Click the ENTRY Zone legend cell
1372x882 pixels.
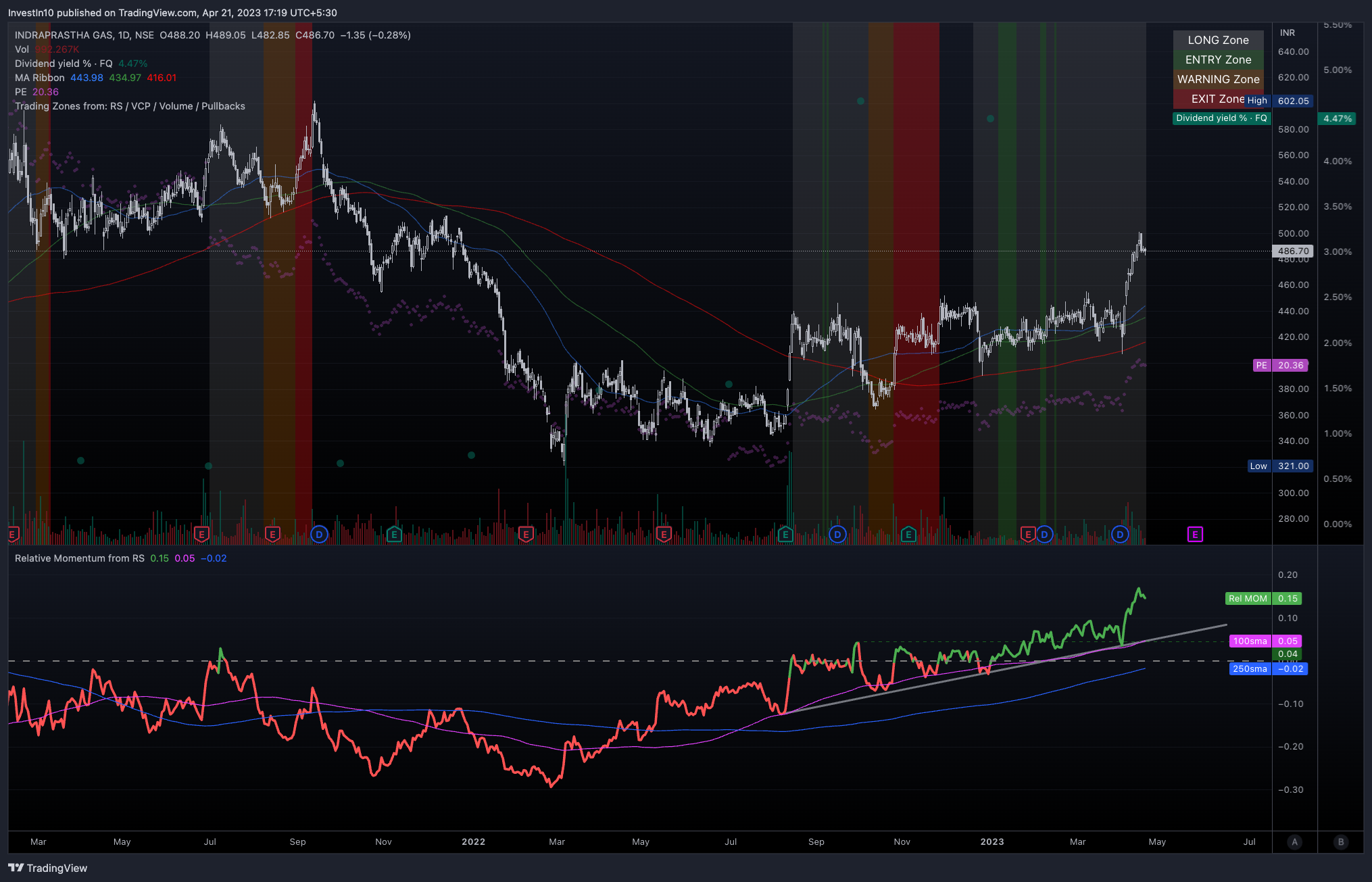(x=1218, y=59)
